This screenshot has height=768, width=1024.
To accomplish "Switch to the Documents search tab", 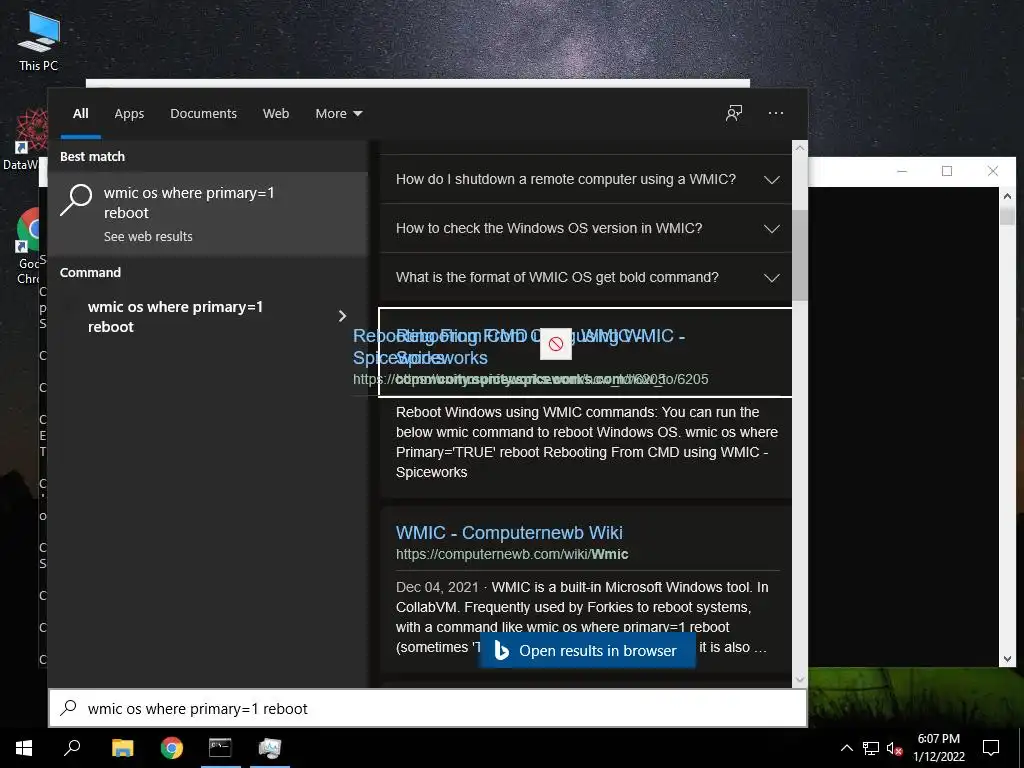I will (x=203, y=114).
